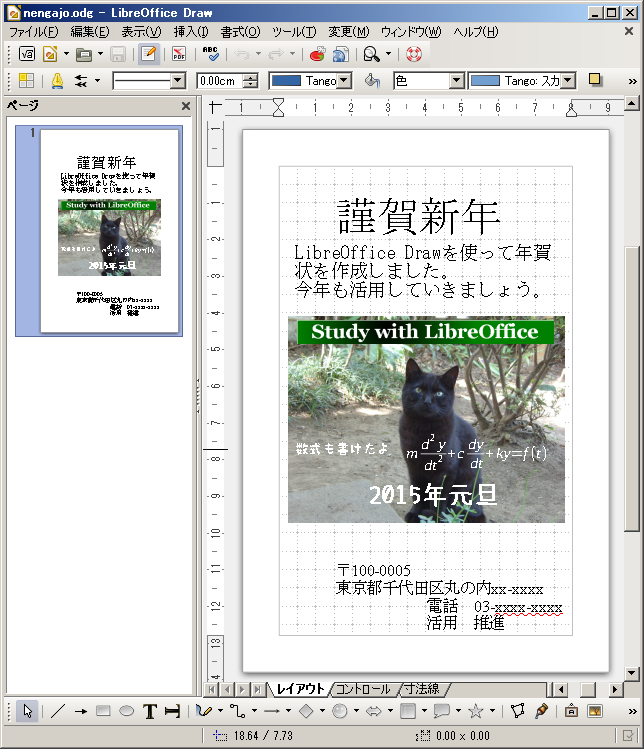Choose the Select arrow tool

coord(28,711)
